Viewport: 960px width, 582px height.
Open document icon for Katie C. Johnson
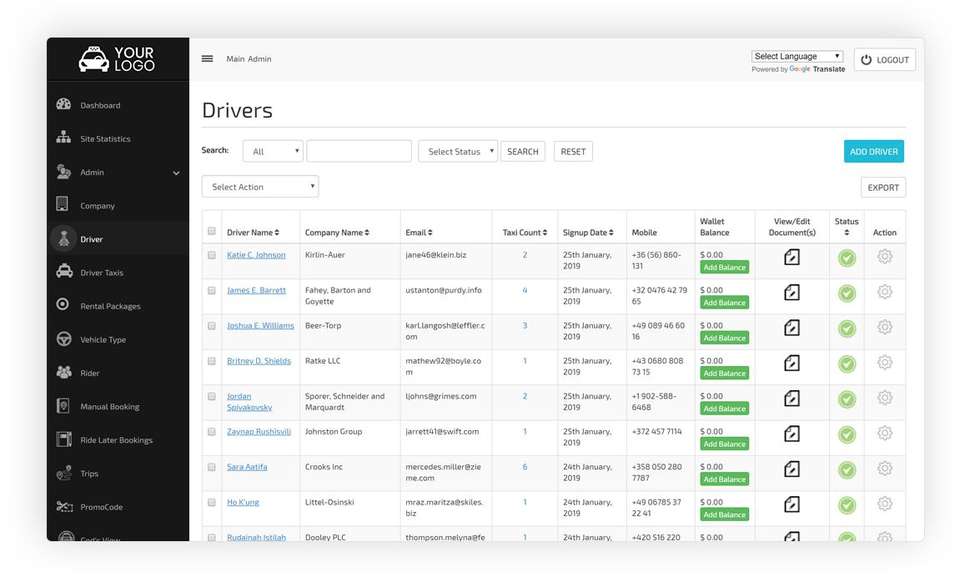tap(791, 257)
